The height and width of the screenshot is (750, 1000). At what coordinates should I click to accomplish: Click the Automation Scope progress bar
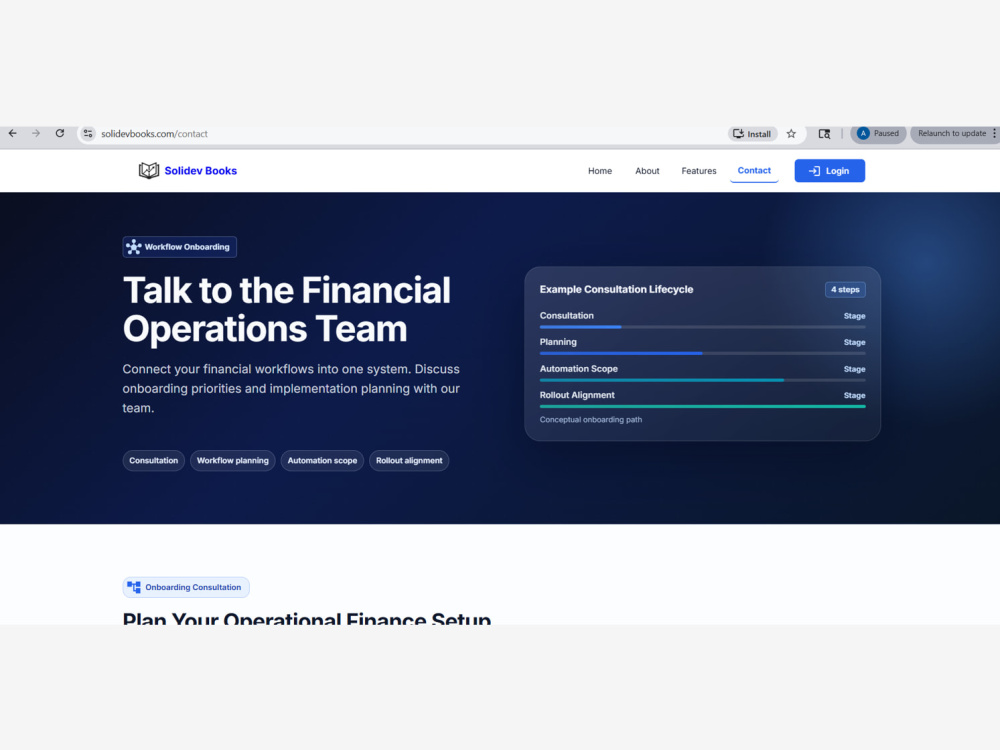coord(702,380)
